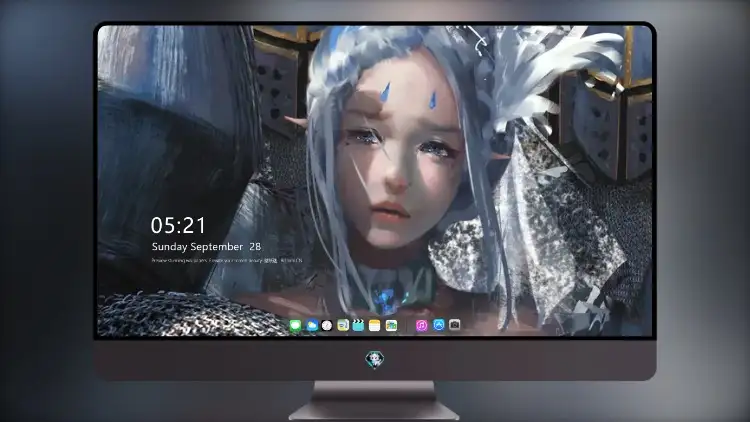Click the Sunday September 28 date
Viewport: 750px width, 422px height.
(x=206, y=247)
